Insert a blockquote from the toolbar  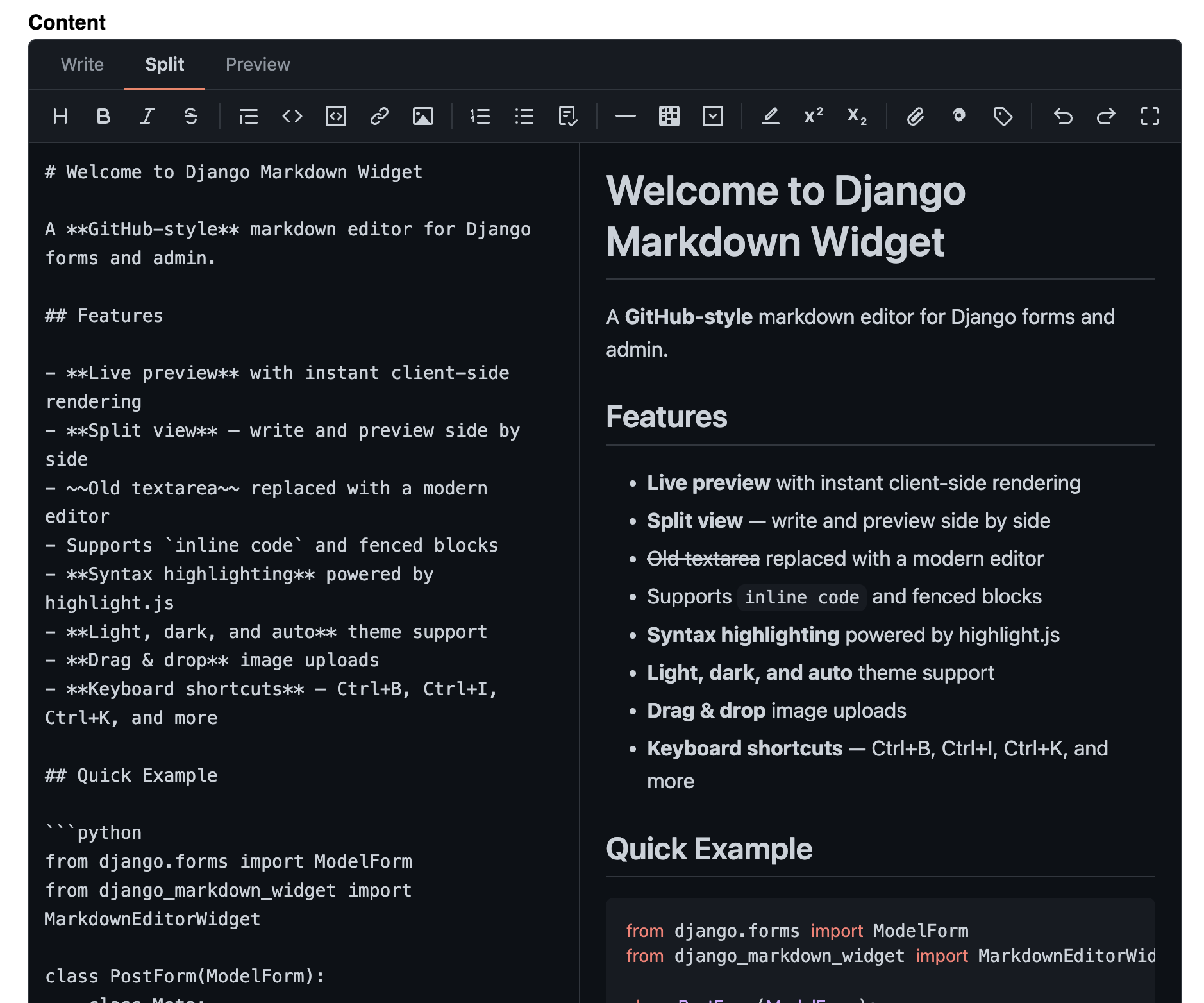pyautogui.click(x=248, y=117)
